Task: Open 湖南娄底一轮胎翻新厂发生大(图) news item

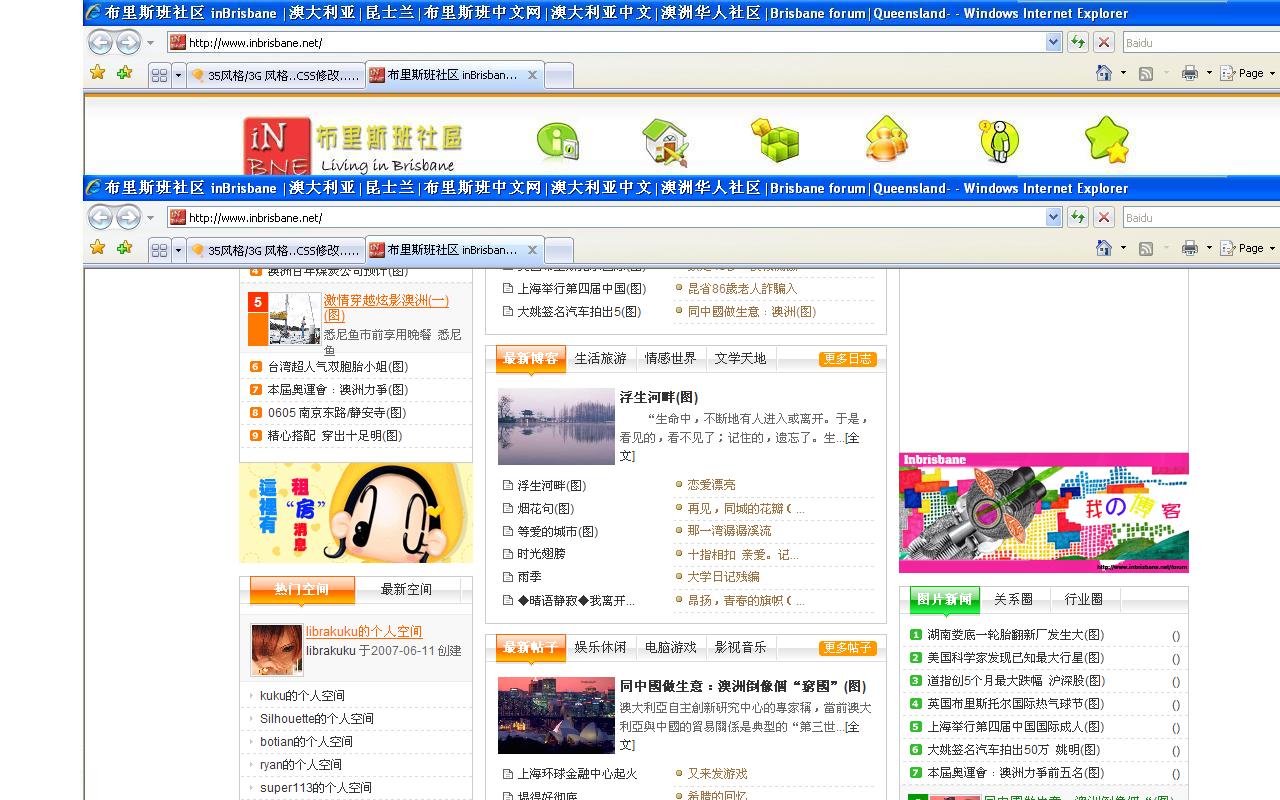Action: pyautogui.click(x=1015, y=635)
